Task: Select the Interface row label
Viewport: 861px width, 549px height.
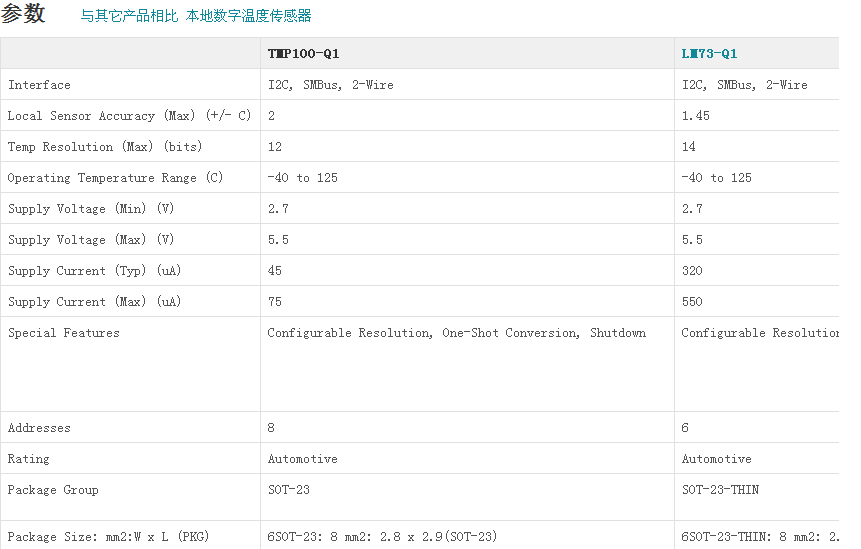Action: pyautogui.click(x=39, y=85)
